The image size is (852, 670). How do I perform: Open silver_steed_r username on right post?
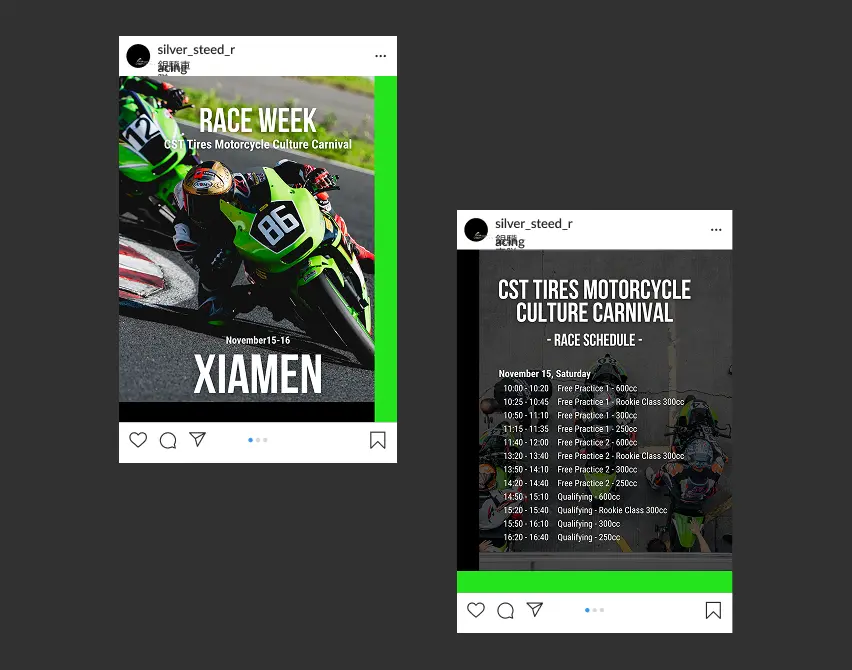(x=534, y=223)
